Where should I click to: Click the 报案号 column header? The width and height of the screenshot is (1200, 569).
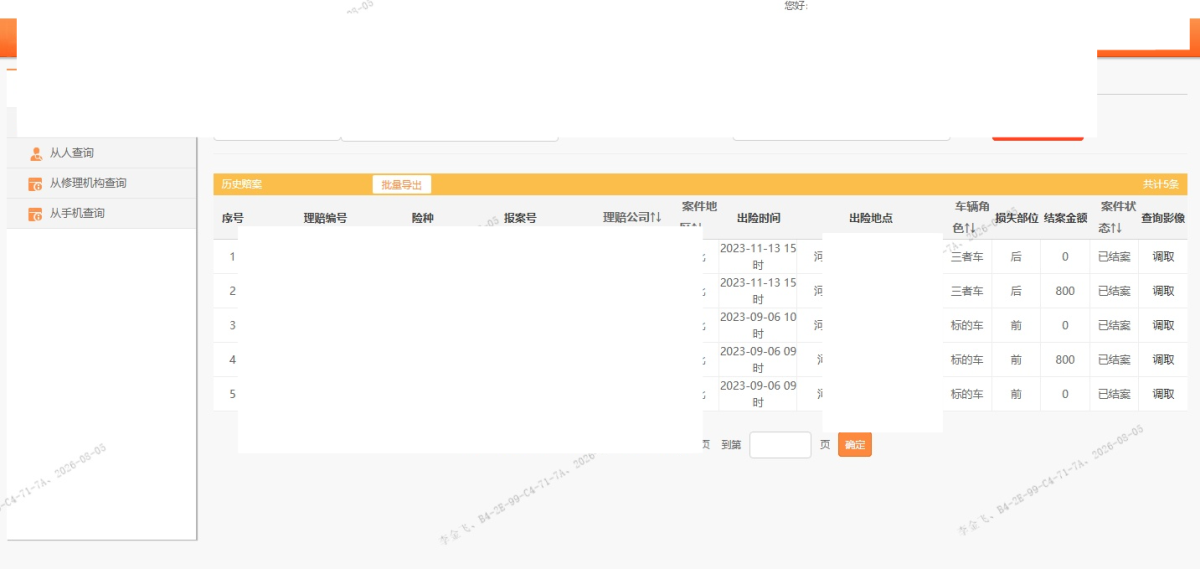coord(520,217)
